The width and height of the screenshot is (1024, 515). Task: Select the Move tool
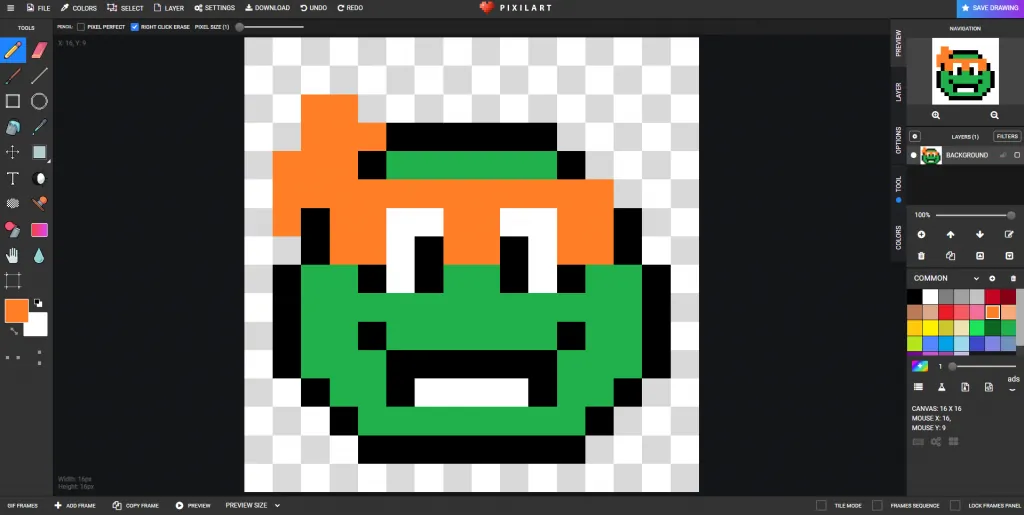pyautogui.click(x=13, y=152)
